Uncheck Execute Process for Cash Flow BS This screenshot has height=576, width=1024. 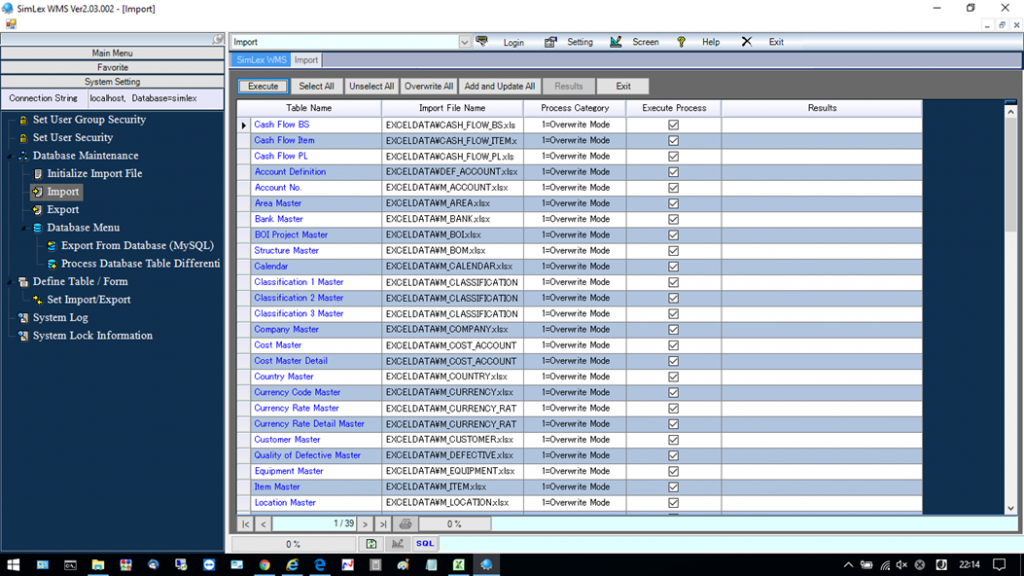click(x=673, y=124)
